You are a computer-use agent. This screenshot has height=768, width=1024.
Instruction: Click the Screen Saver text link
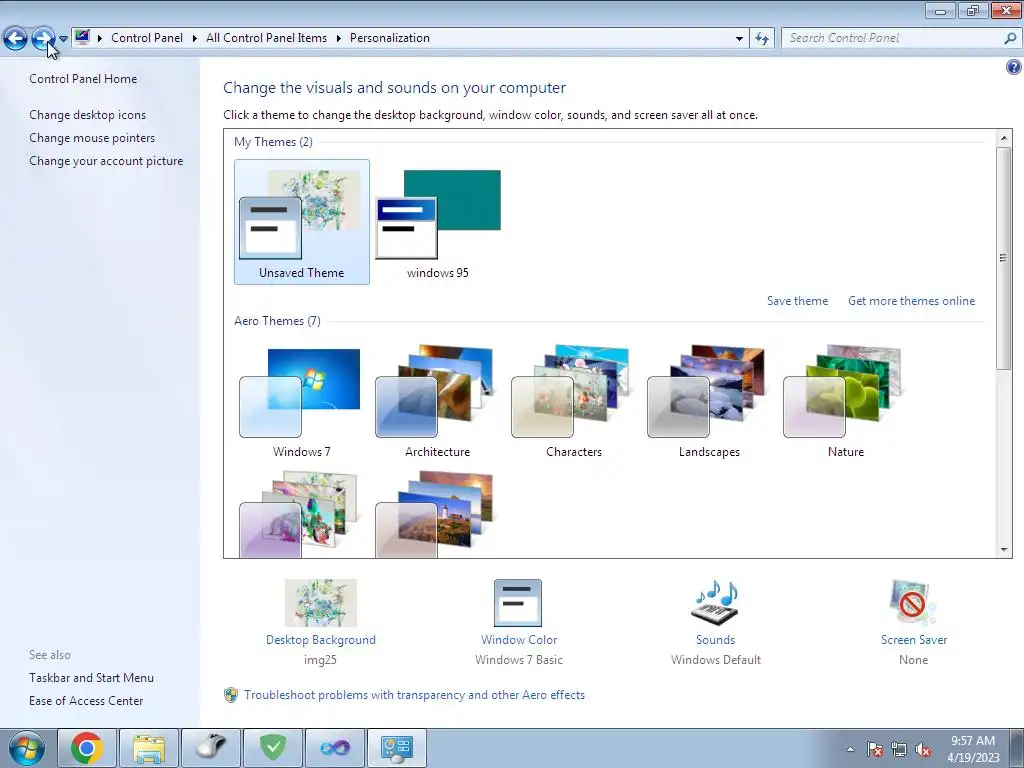(914, 640)
